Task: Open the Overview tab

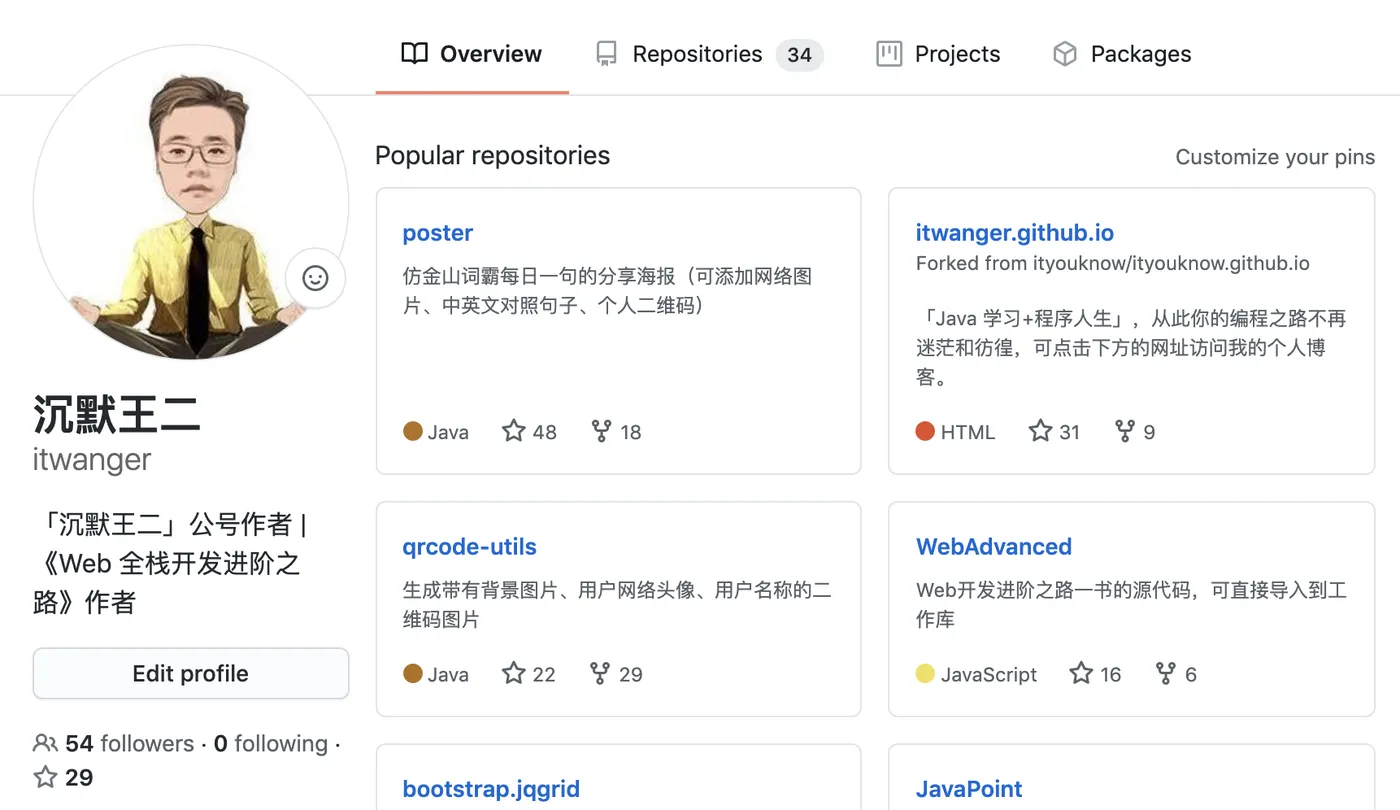Action: [471, 54]
